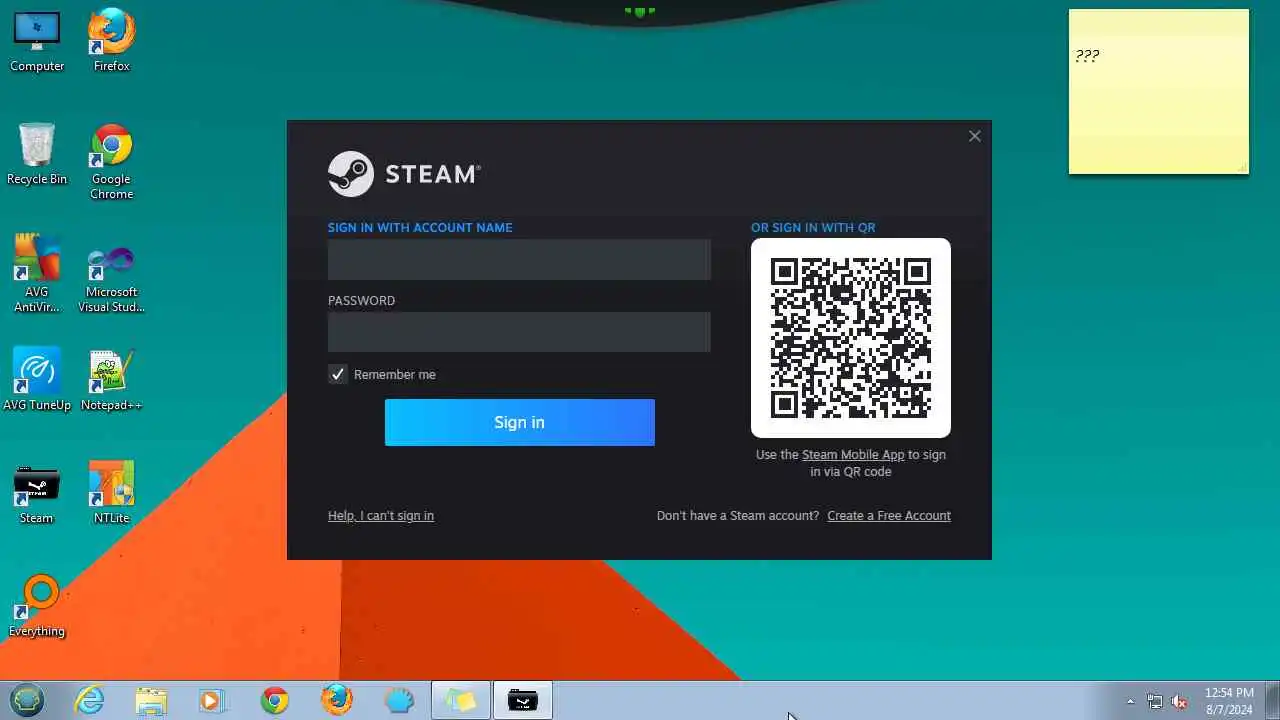Scan area: click the Steam QR code
The image size is (1280, 720).
pyautogui.click(x=851, y=338)
